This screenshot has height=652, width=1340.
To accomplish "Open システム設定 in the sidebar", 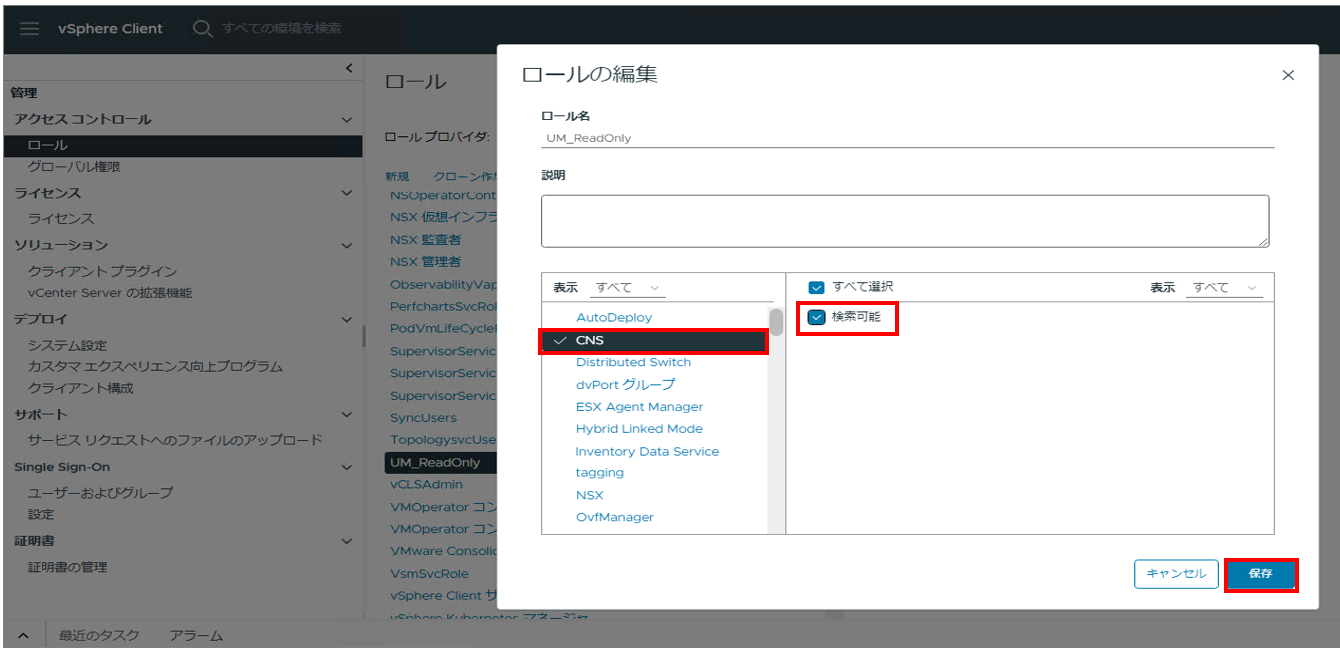I will click(67, 346).
